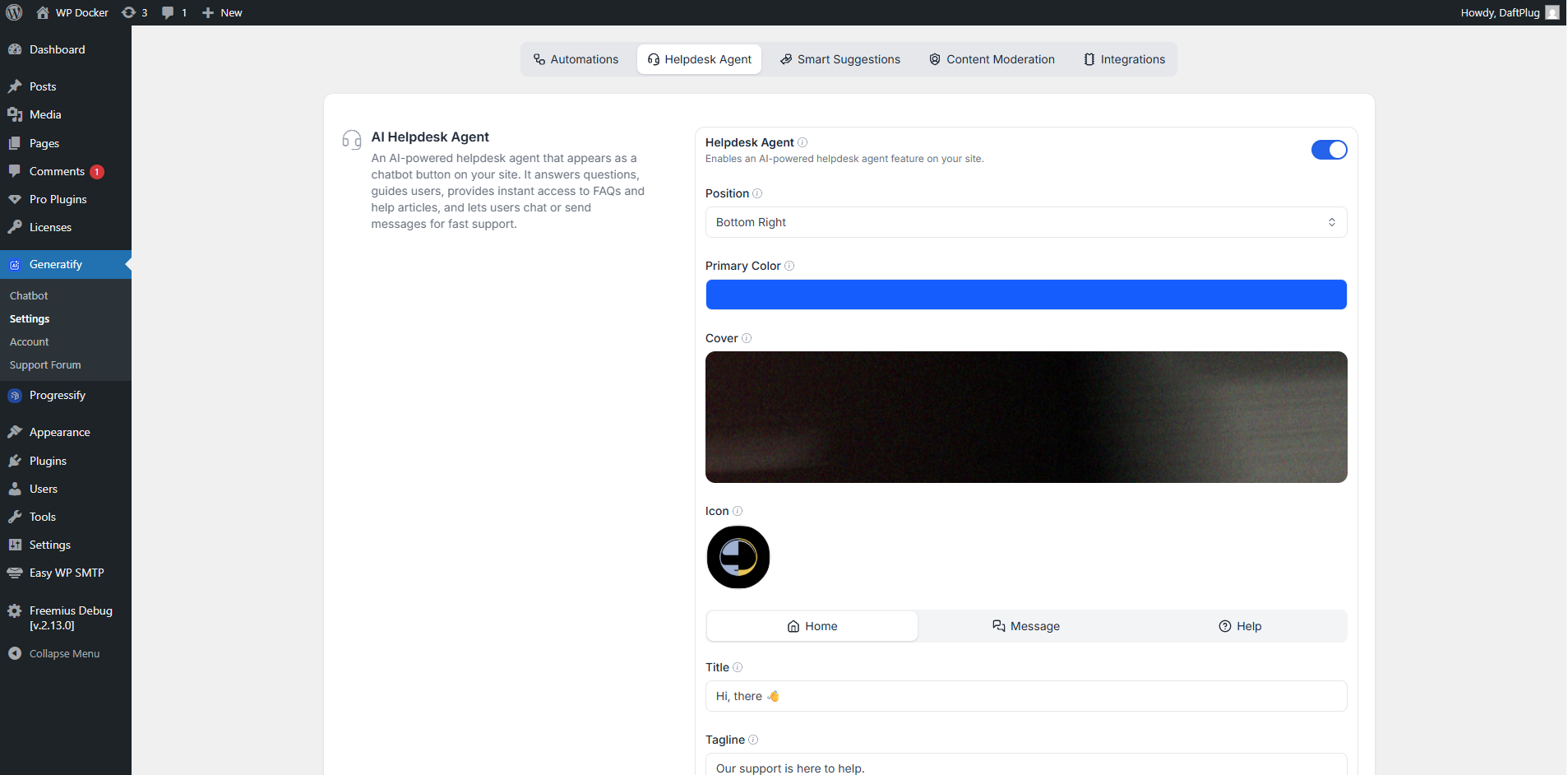This screenshot has width=1568, height=775.
Task: Click the Users person icon
Action: pos(15,489)
